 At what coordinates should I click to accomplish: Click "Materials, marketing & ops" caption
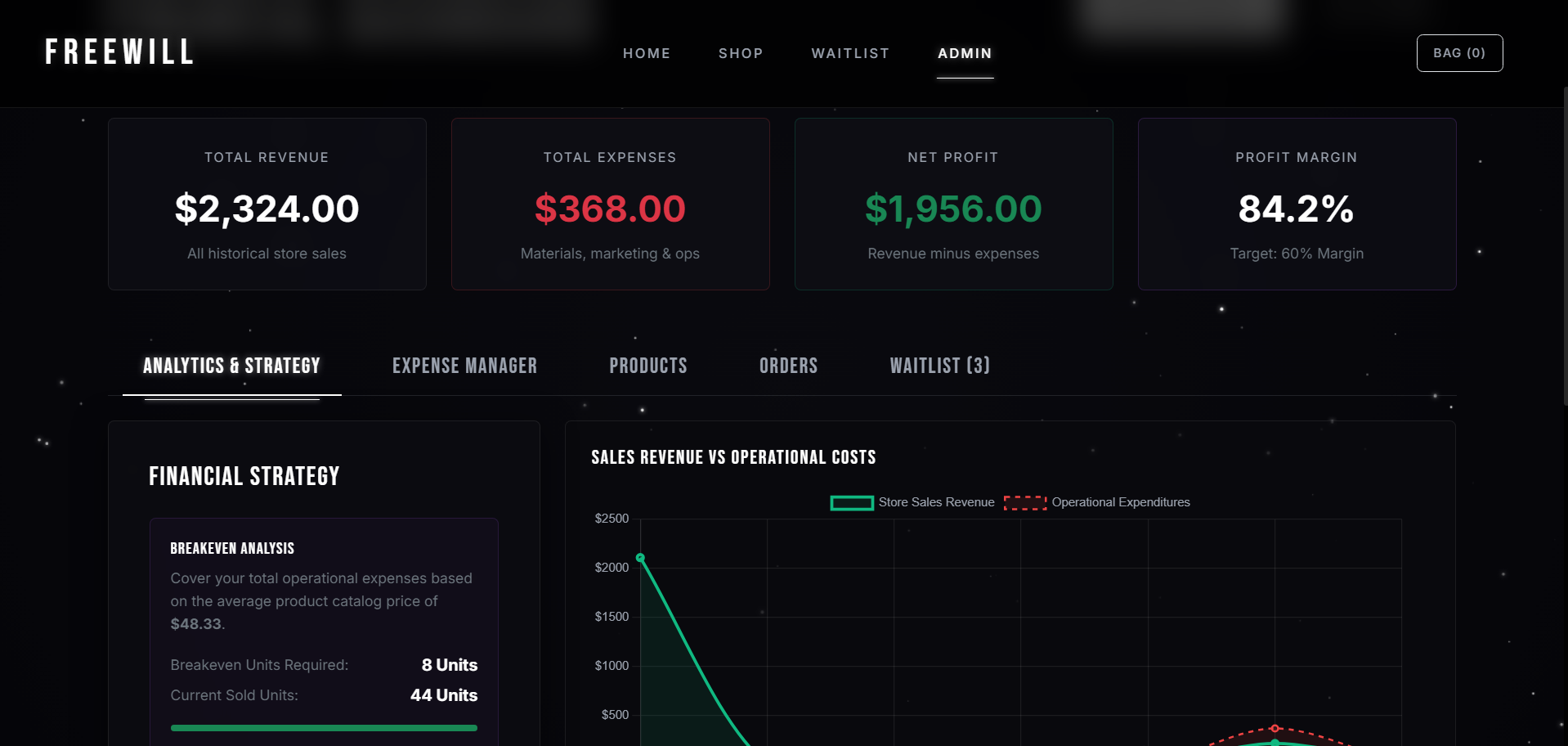(610, 254)
